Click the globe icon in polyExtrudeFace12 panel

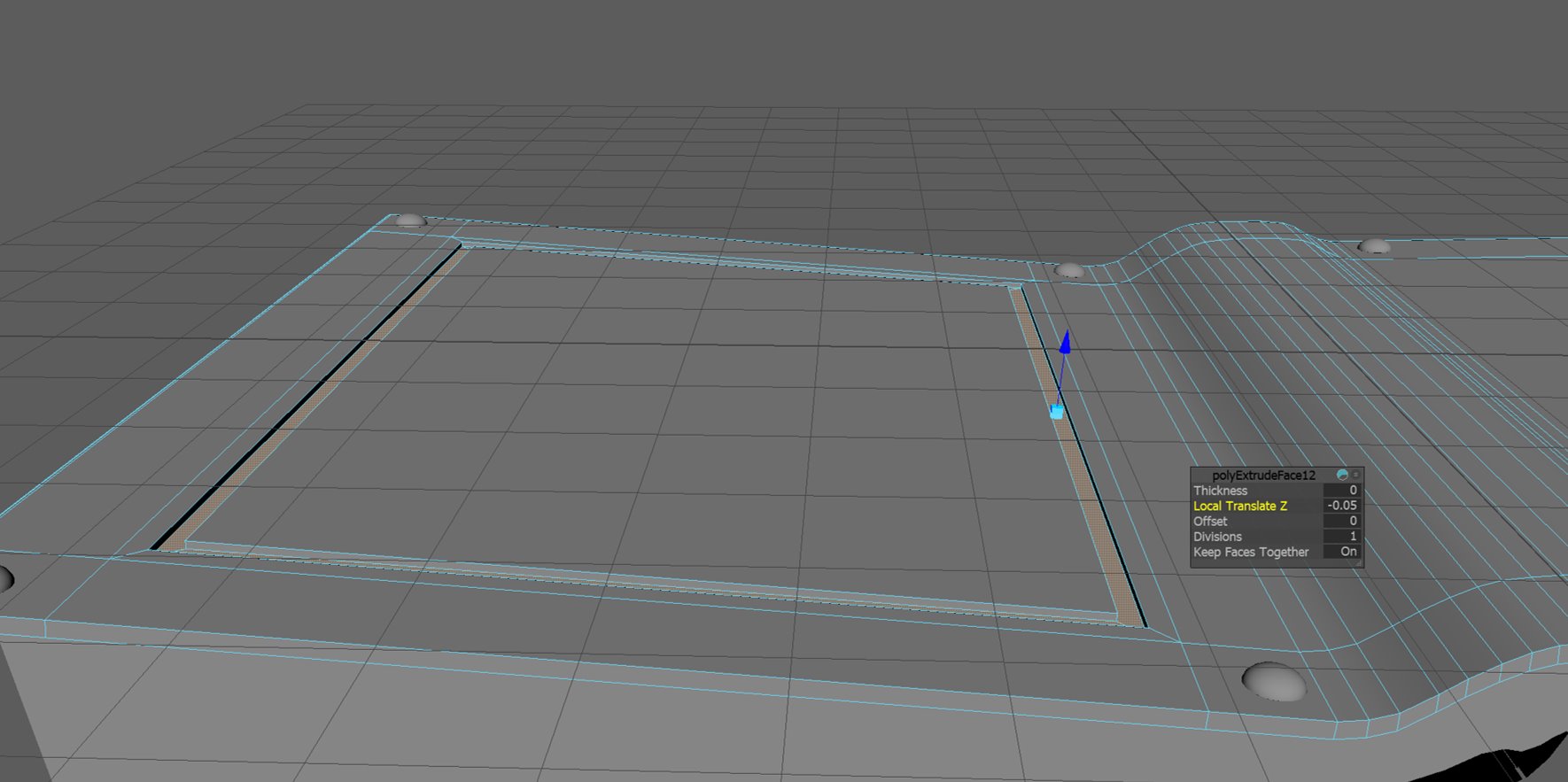(x=1342, y=476)
